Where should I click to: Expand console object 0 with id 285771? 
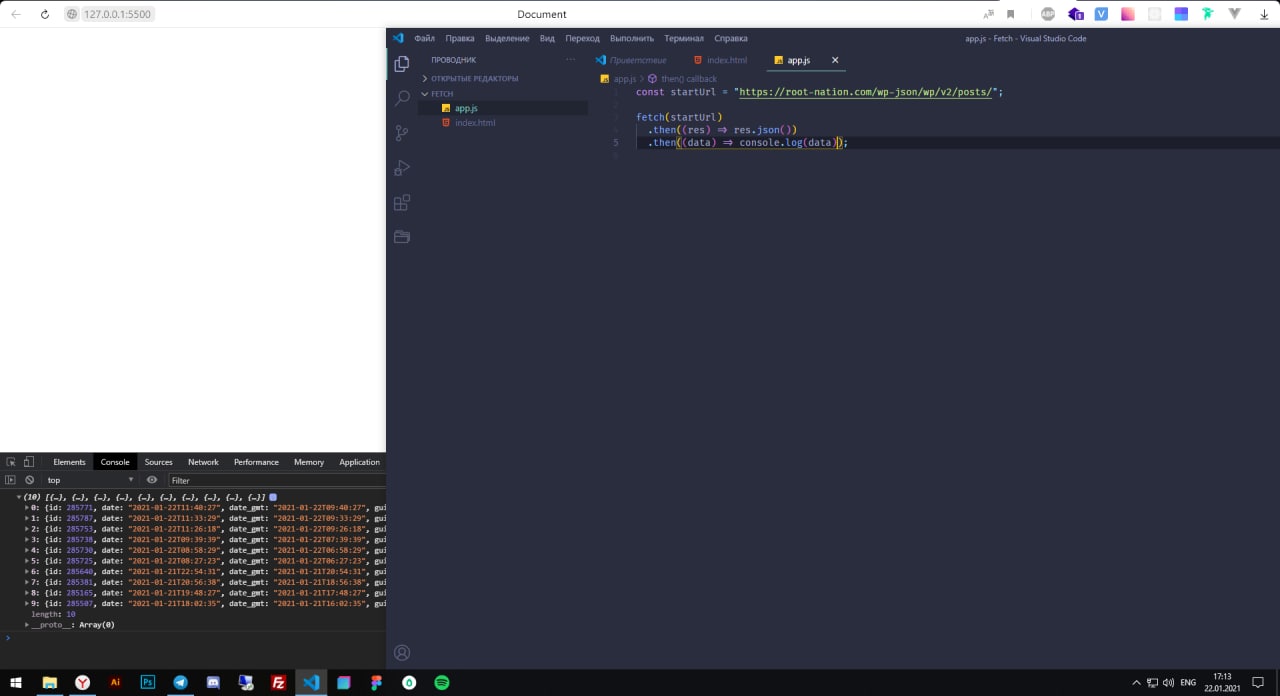27,507
